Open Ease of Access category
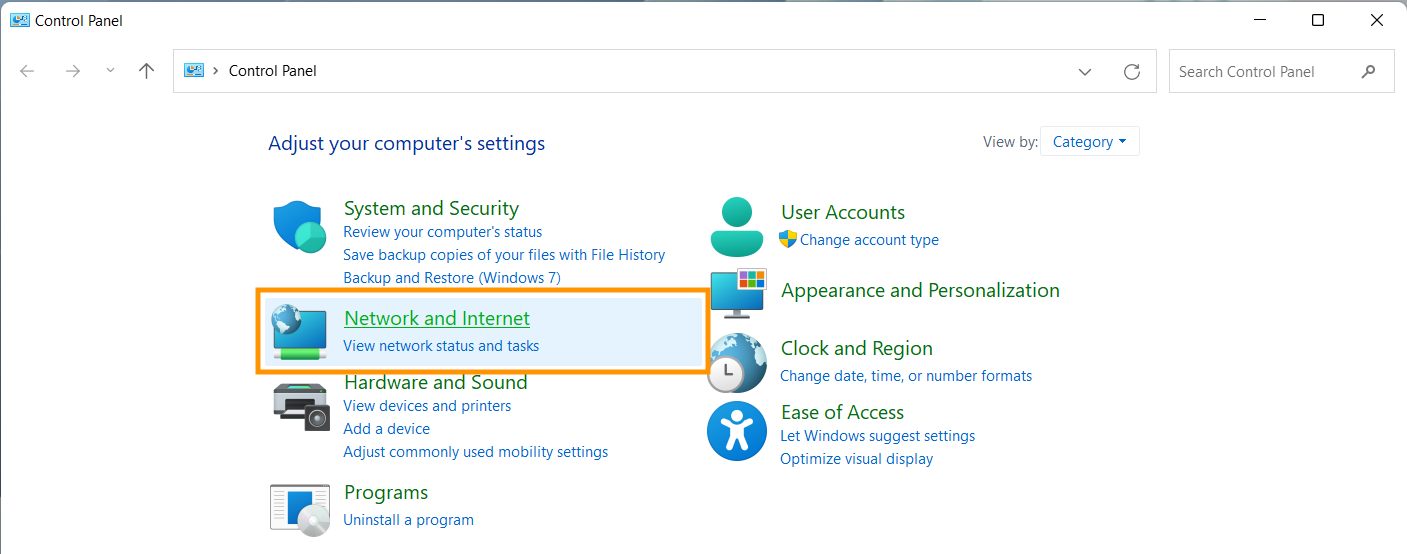 coord(842,412)
